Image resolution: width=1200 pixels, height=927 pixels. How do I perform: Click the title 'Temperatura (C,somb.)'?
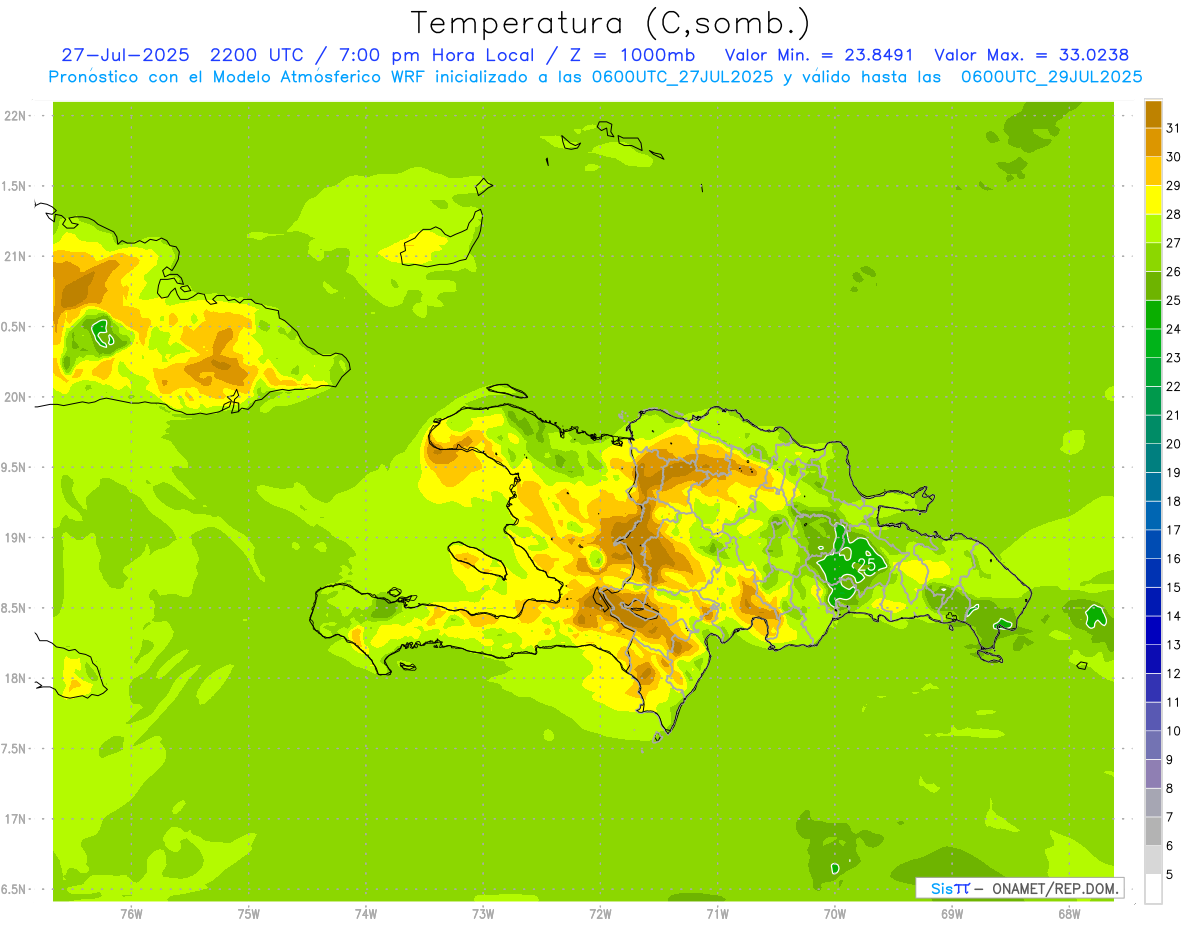pos(611,24)
